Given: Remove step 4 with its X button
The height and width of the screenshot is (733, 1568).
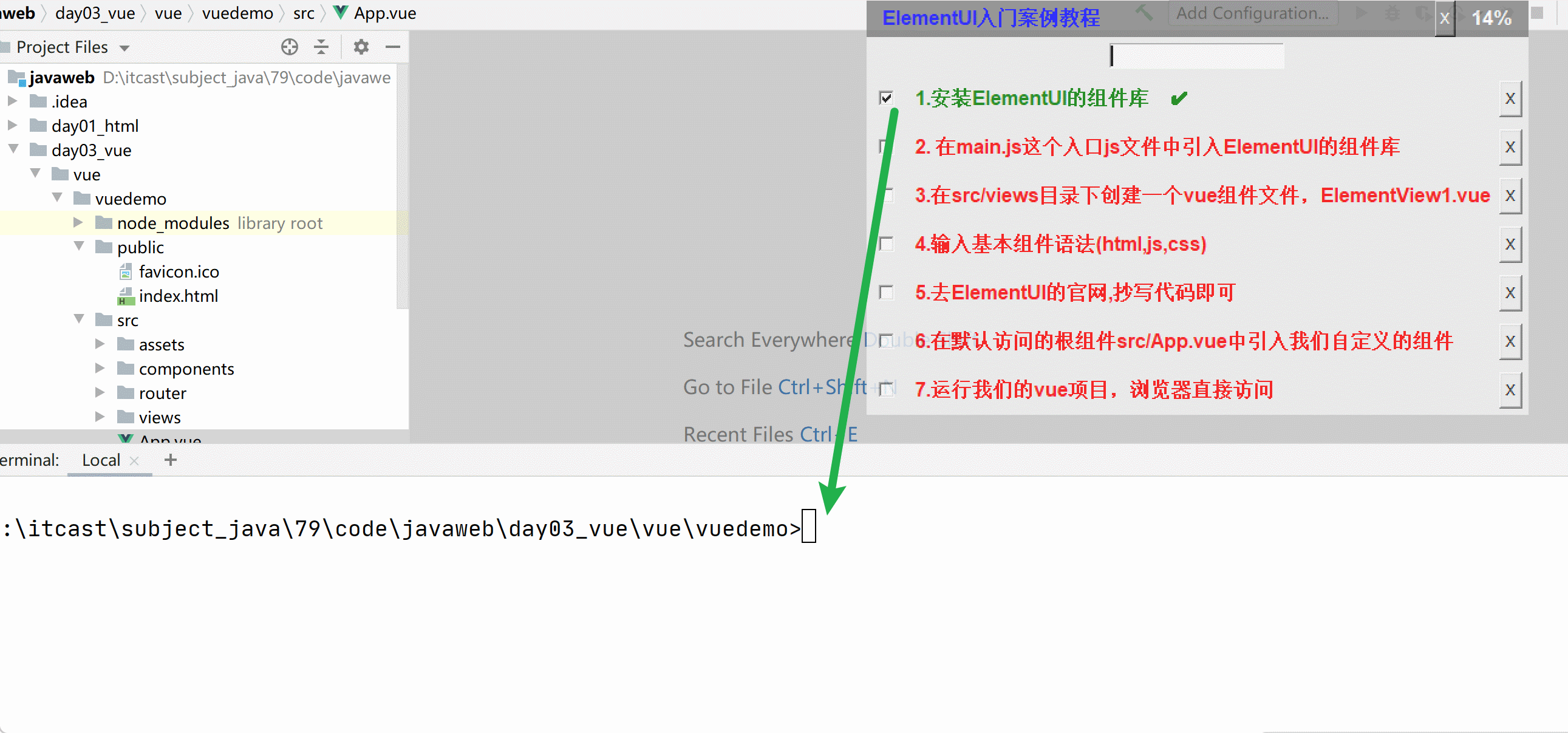Looking at the screenshot, I should [x=1510, y=244].
